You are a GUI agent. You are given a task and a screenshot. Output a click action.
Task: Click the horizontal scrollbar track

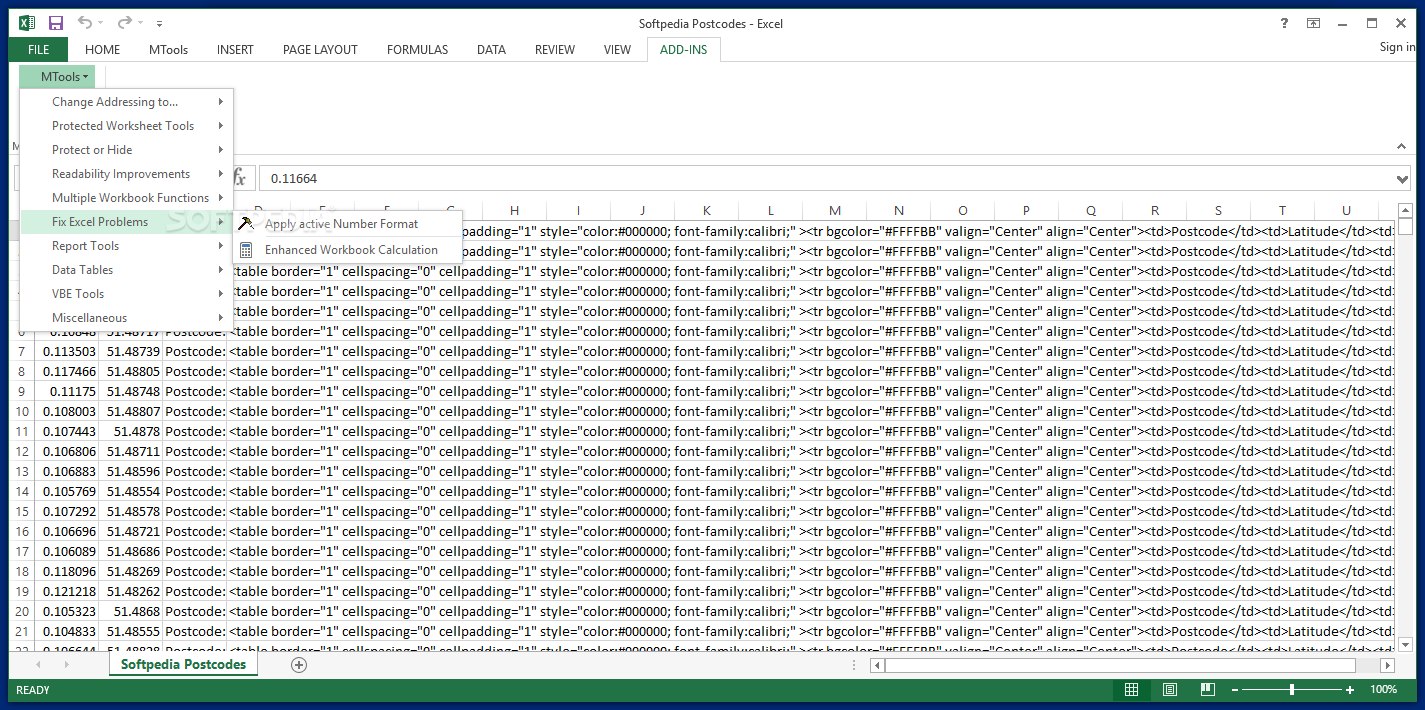1120,665
